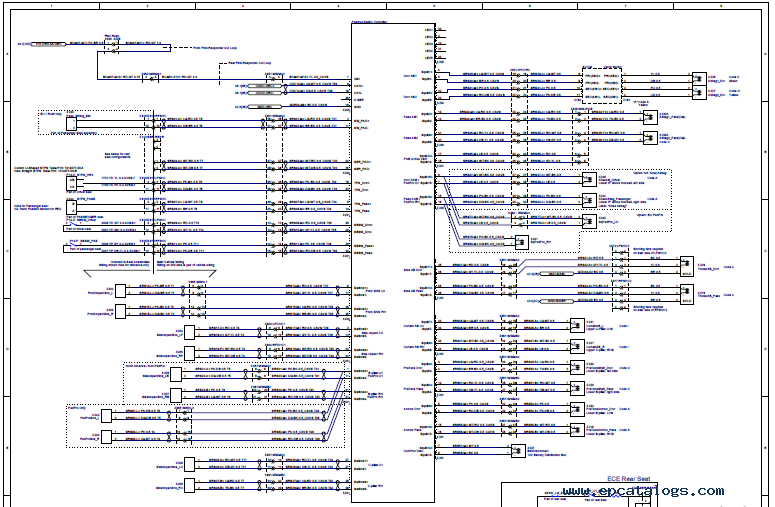This screenshot has height=507, width=775.
Task: Select the 'Rear First Responder Cut Loop' label
Action: click(250, 63)
